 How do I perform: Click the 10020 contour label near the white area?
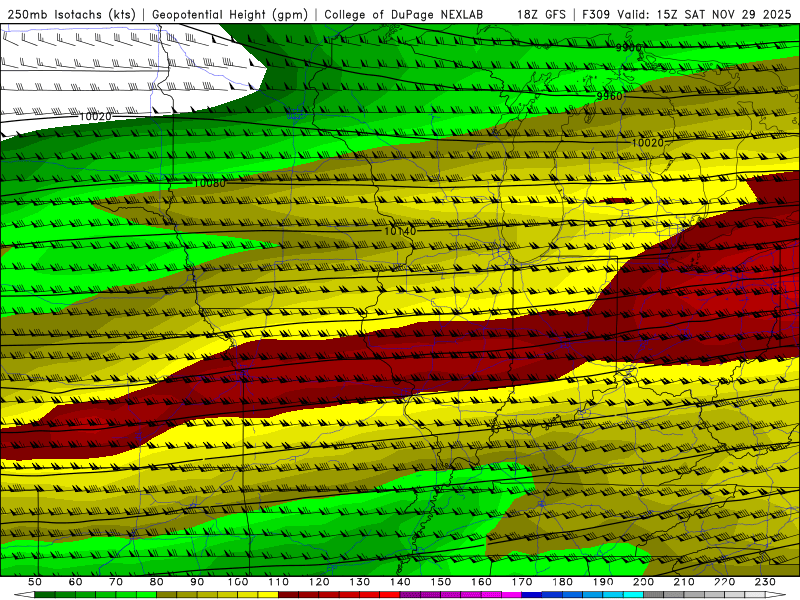tap(95, 117)
